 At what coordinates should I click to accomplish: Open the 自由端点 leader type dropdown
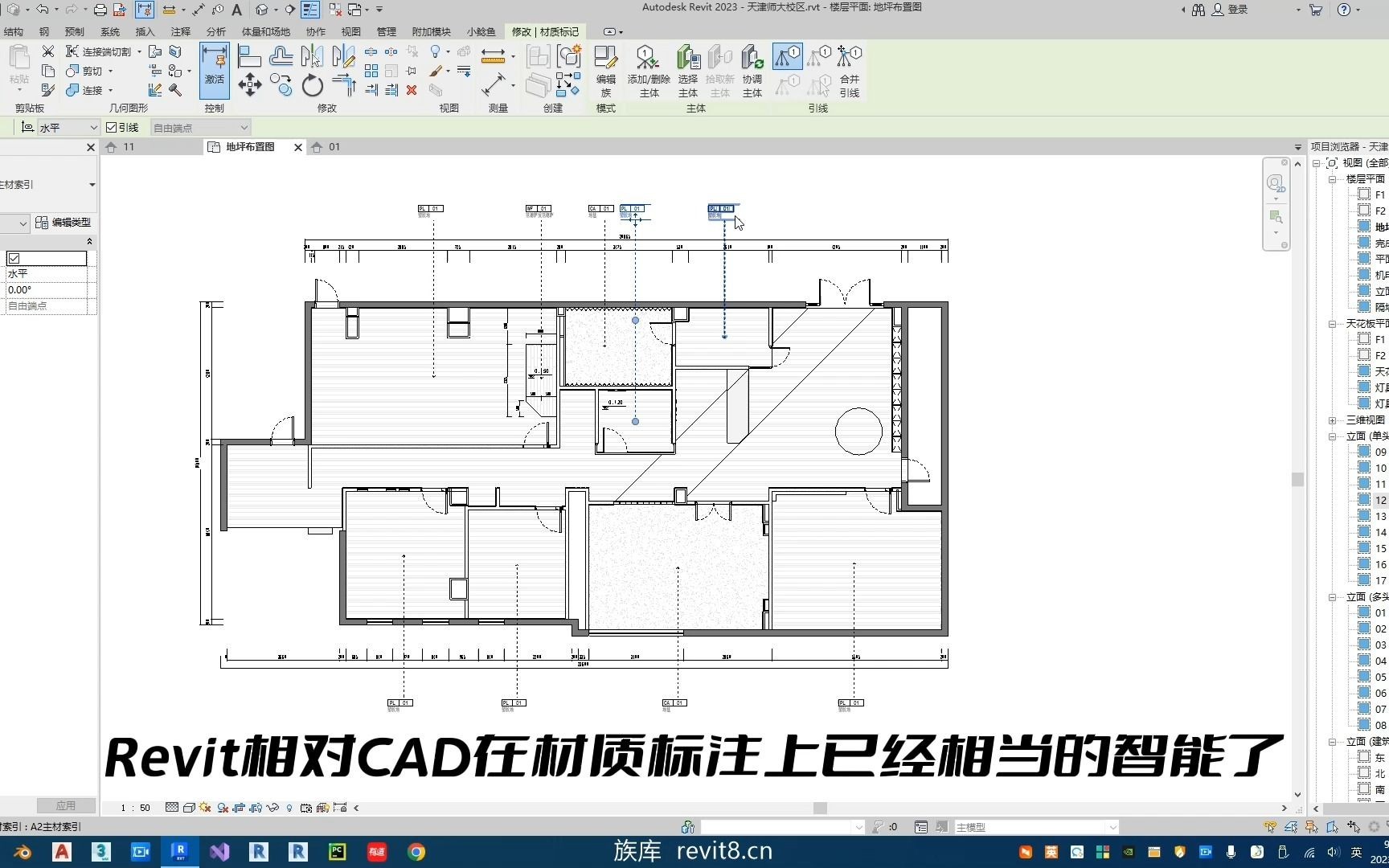tap(201, 127)
